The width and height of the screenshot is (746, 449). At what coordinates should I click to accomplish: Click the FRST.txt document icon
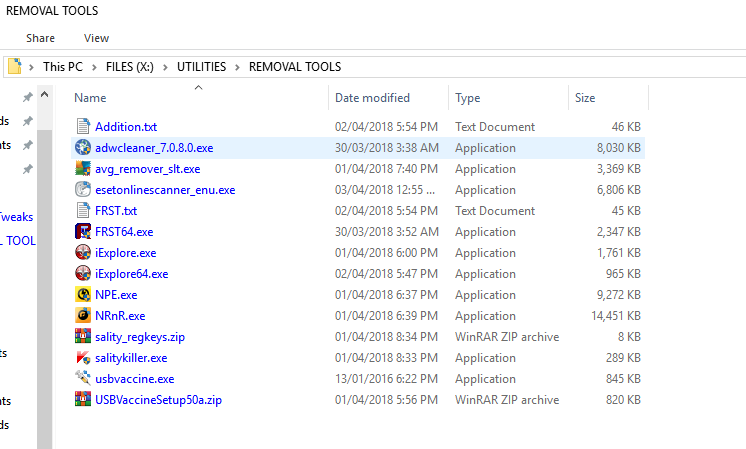click(83, 210)
